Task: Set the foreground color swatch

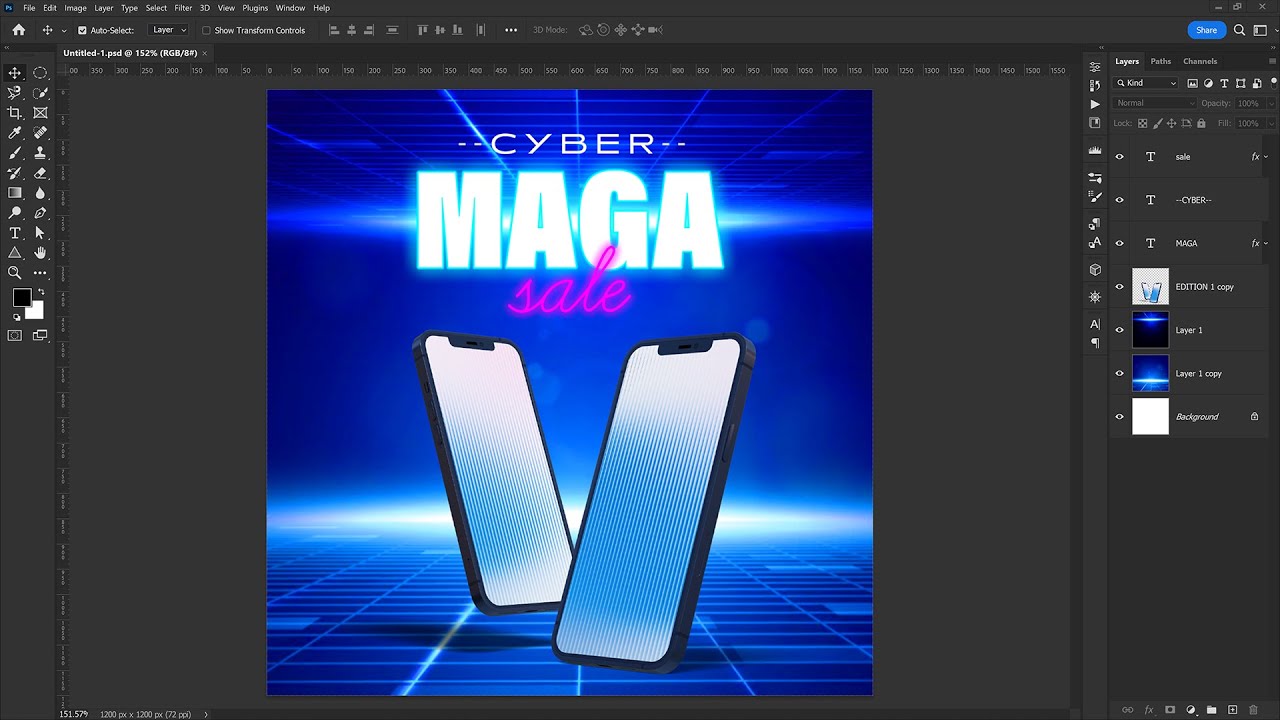Action: click(21, 298)
